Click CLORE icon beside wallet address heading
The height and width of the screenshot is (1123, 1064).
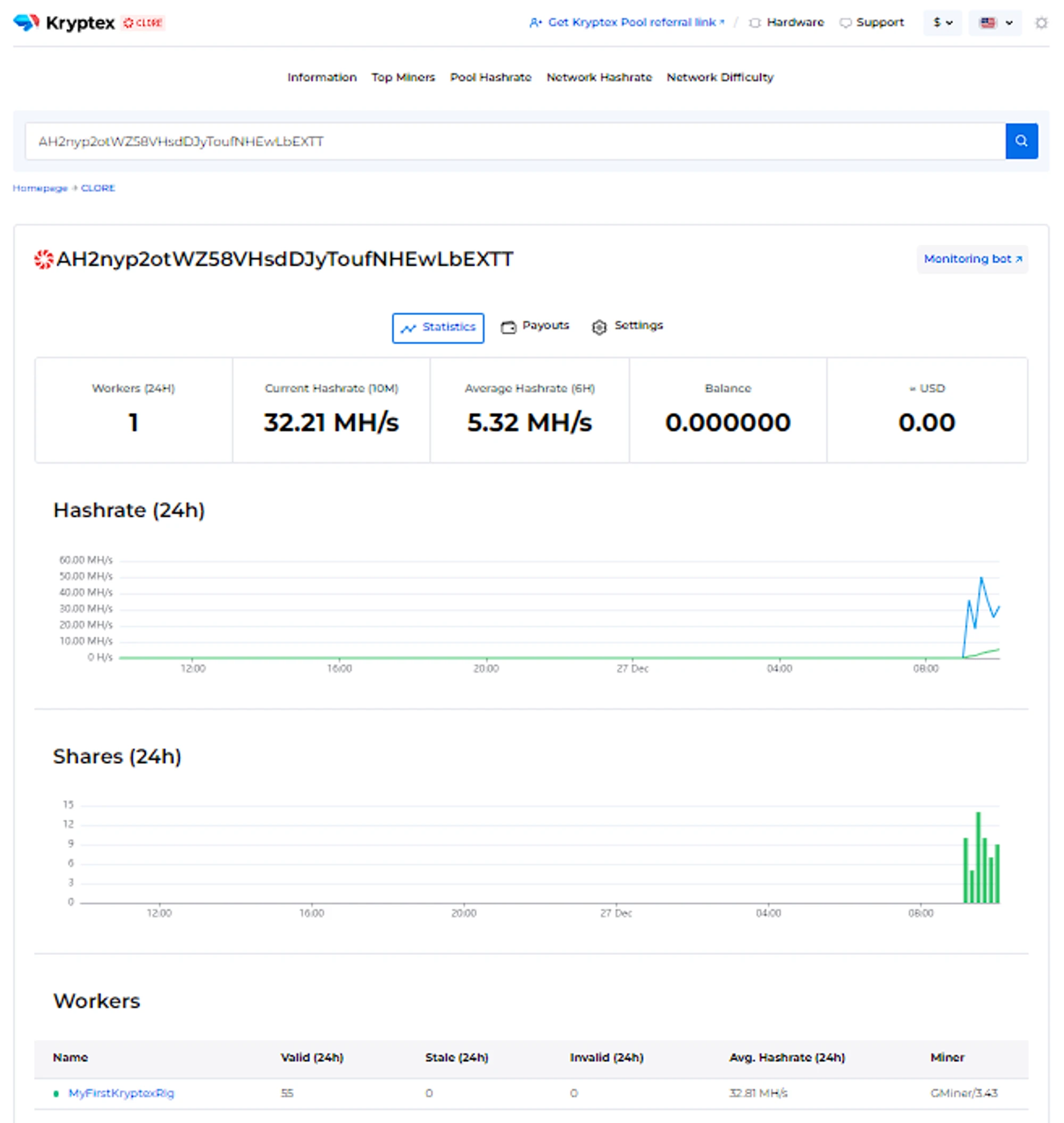point(44,259)
